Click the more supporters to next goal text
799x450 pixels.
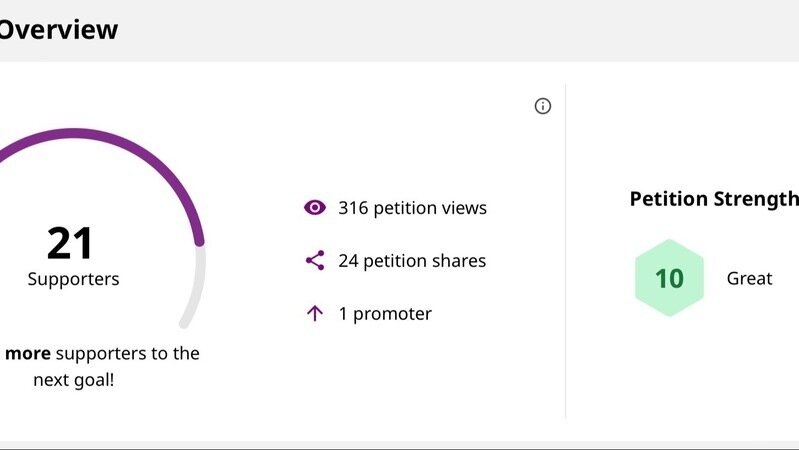101,366
